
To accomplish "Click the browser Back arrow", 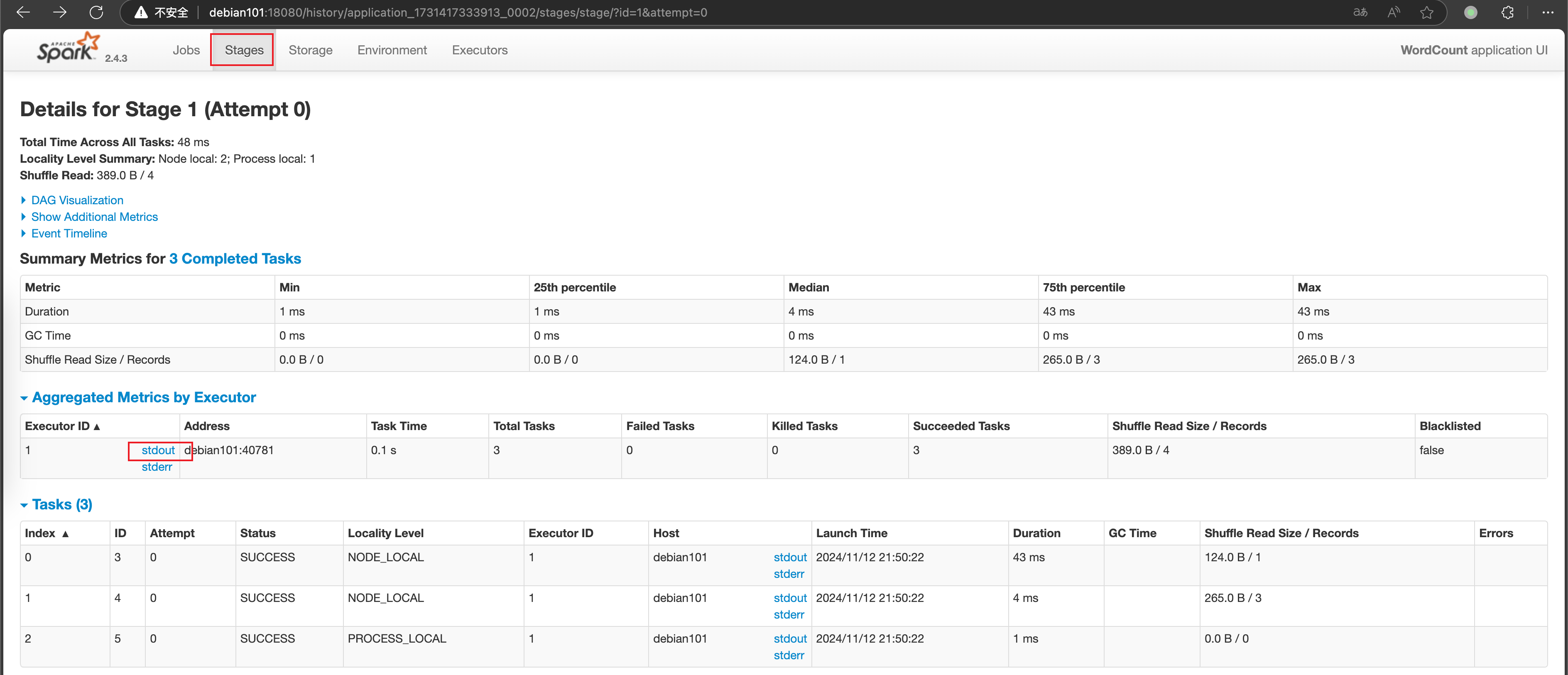I will [x=23, y=12].
